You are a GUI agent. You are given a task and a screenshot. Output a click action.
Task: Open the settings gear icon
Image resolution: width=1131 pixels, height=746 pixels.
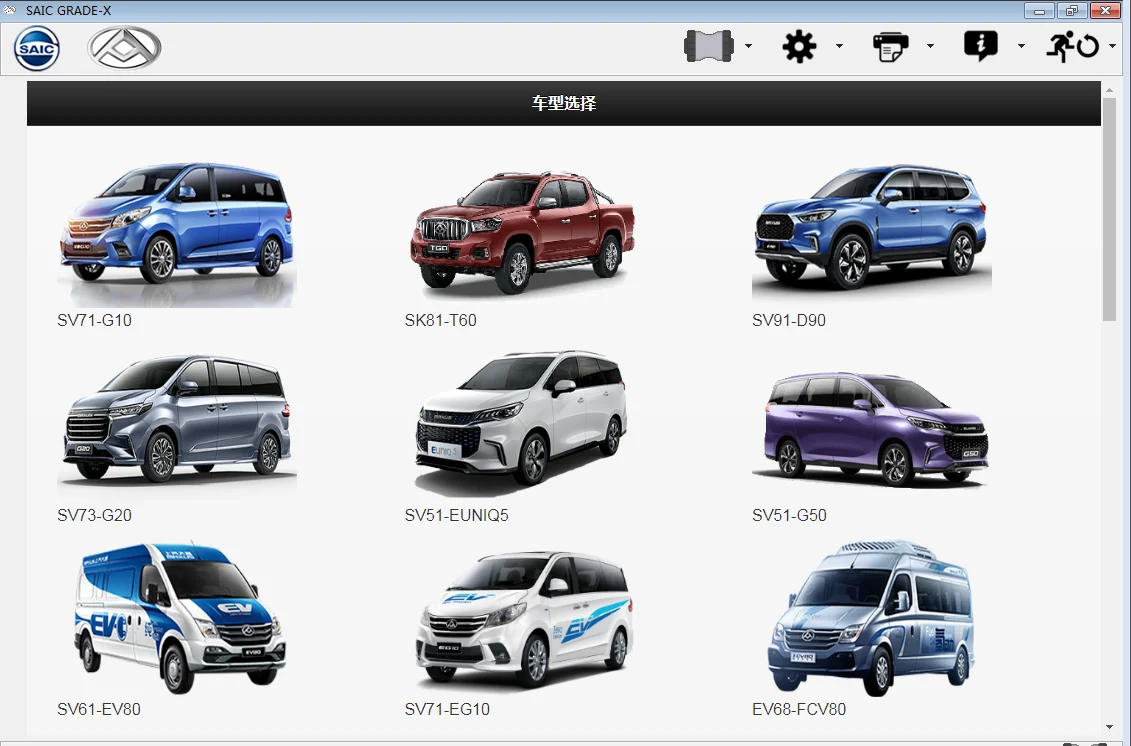tap(799, 46)
